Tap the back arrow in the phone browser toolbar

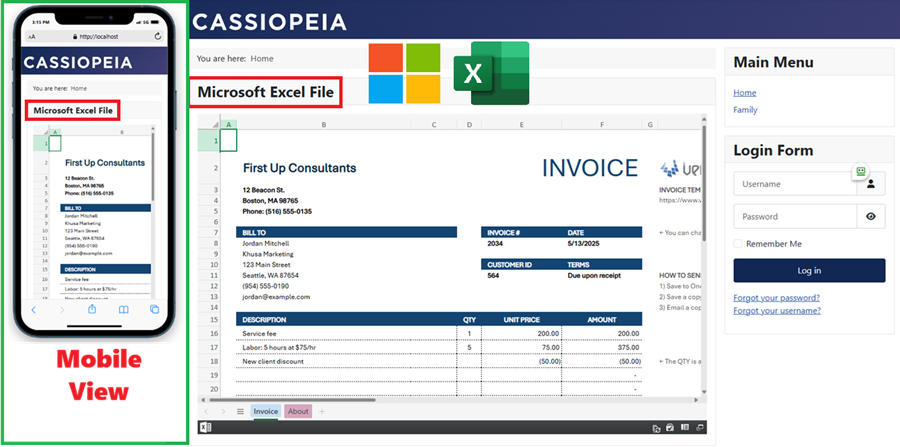pos(33,310)
